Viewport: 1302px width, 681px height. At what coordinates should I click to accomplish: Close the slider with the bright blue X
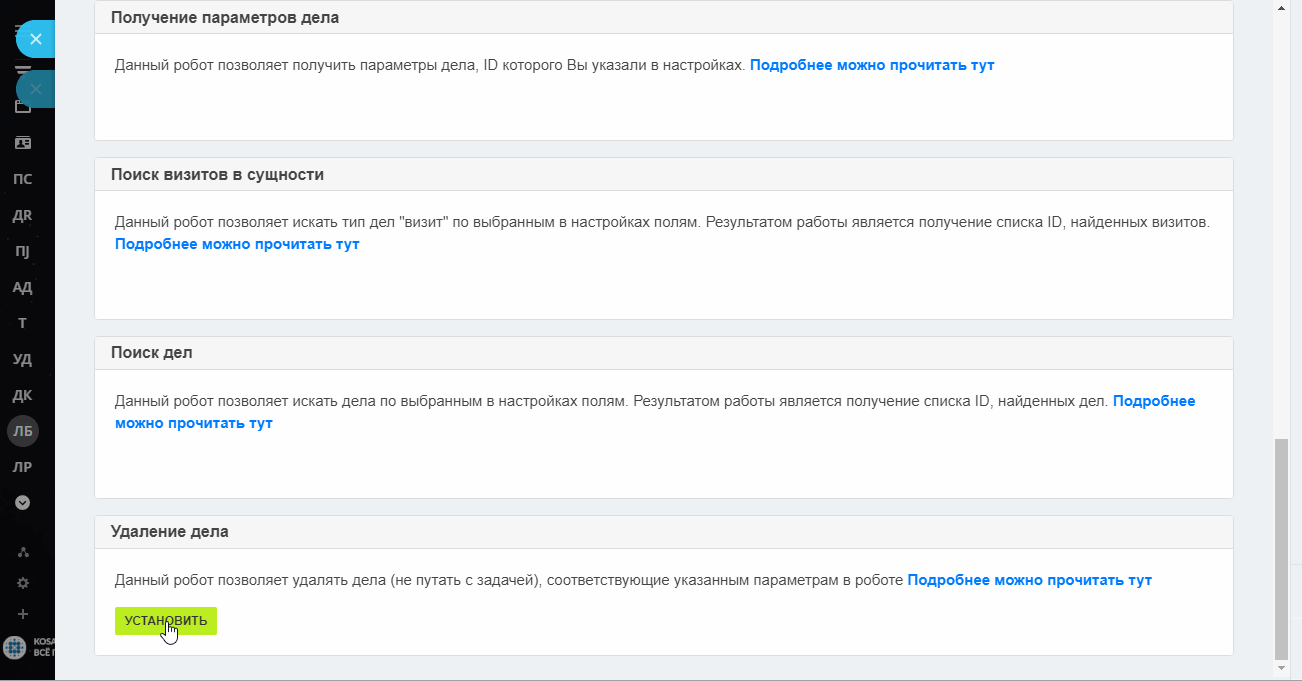coord(35,39)
